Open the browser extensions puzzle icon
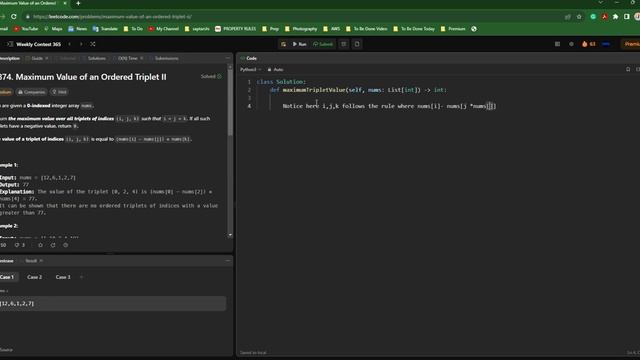The height and width of the screenshot is (360, 640). [x=616, y=17]
